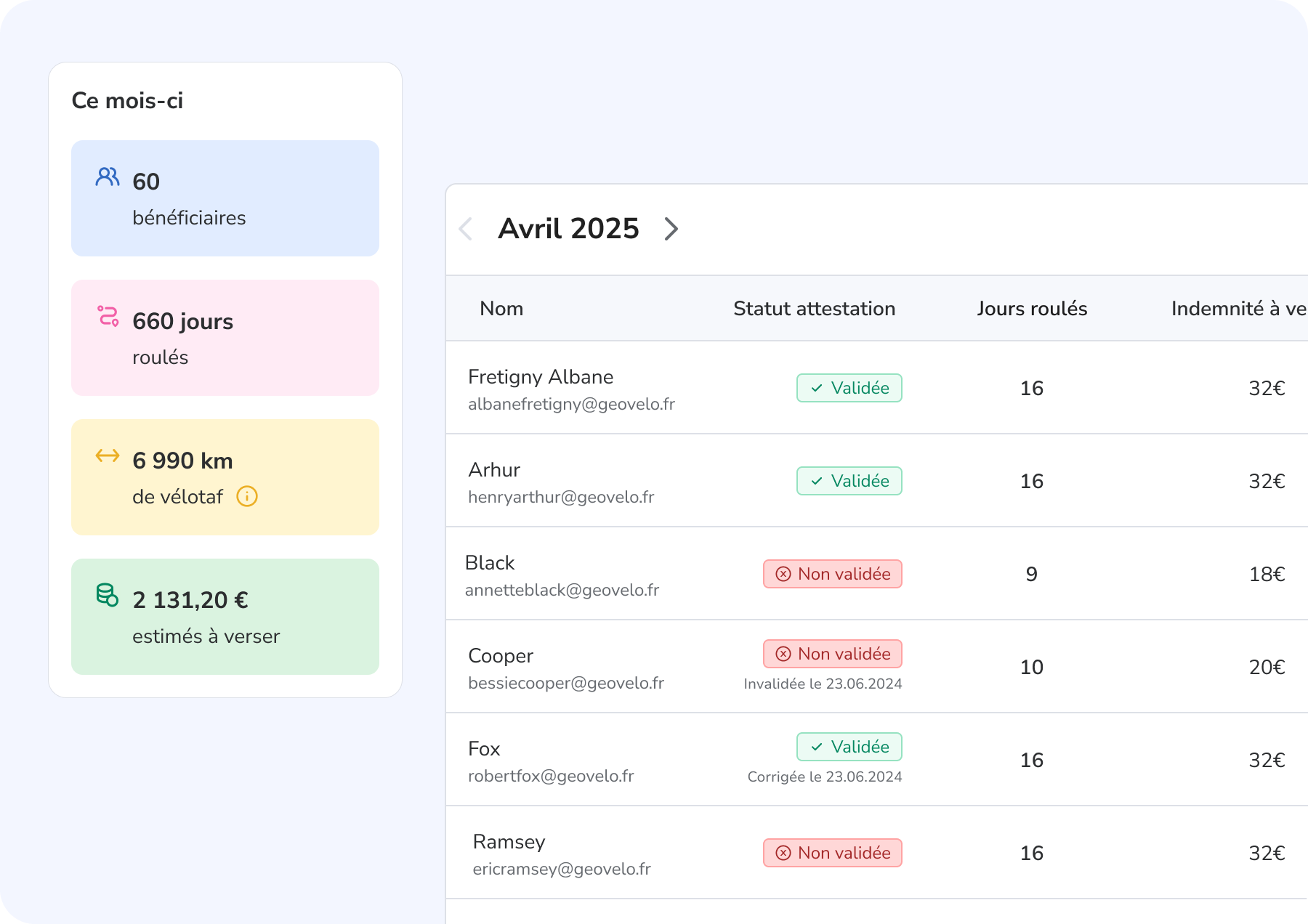Click the vélotaf info icon

point(247,496)
